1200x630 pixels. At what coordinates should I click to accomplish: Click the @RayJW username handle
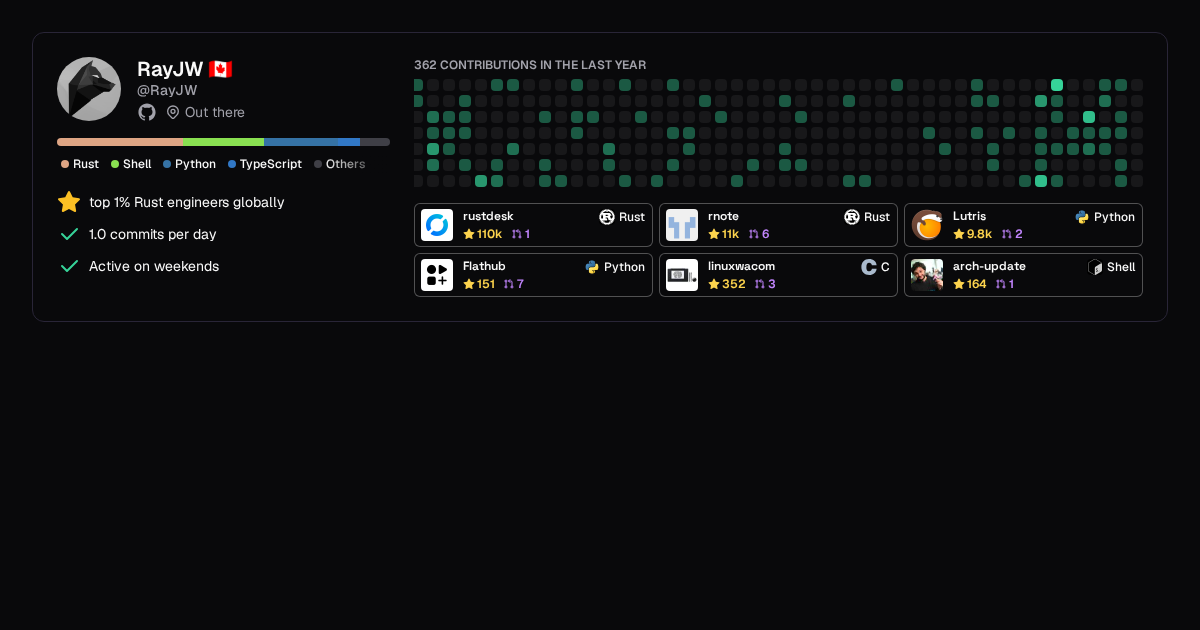click(x=167, y=90)
